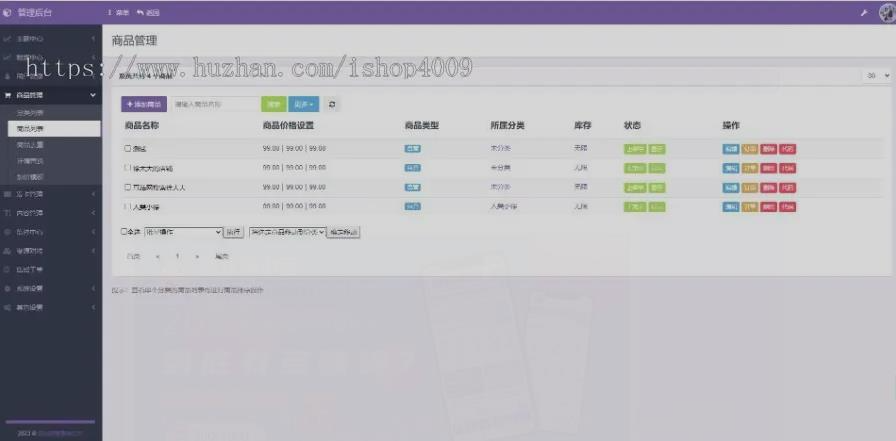The width and height of the screenshot is (896, 441).
Task: Click the blue type badge in first row
Action: tap(413, 149)
